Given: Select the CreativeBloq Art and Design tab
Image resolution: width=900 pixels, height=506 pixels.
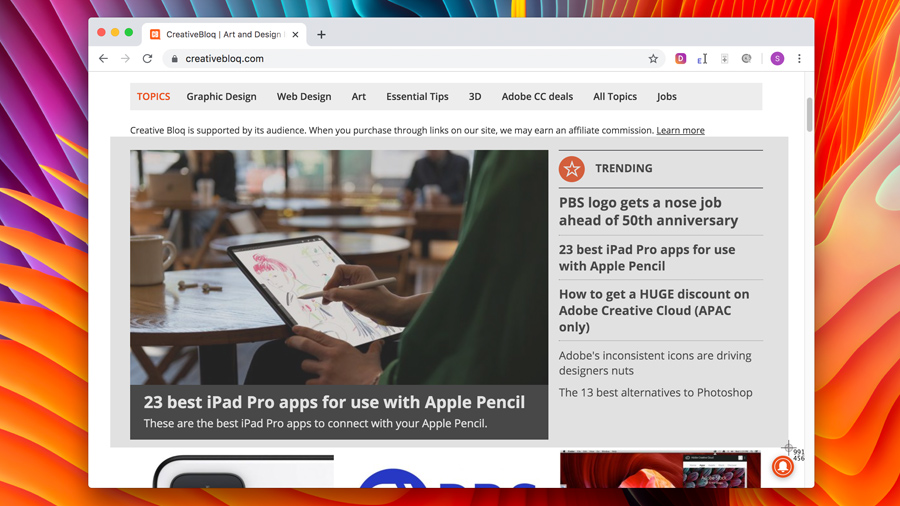Looking at the screenshot, I should (224, 34).
